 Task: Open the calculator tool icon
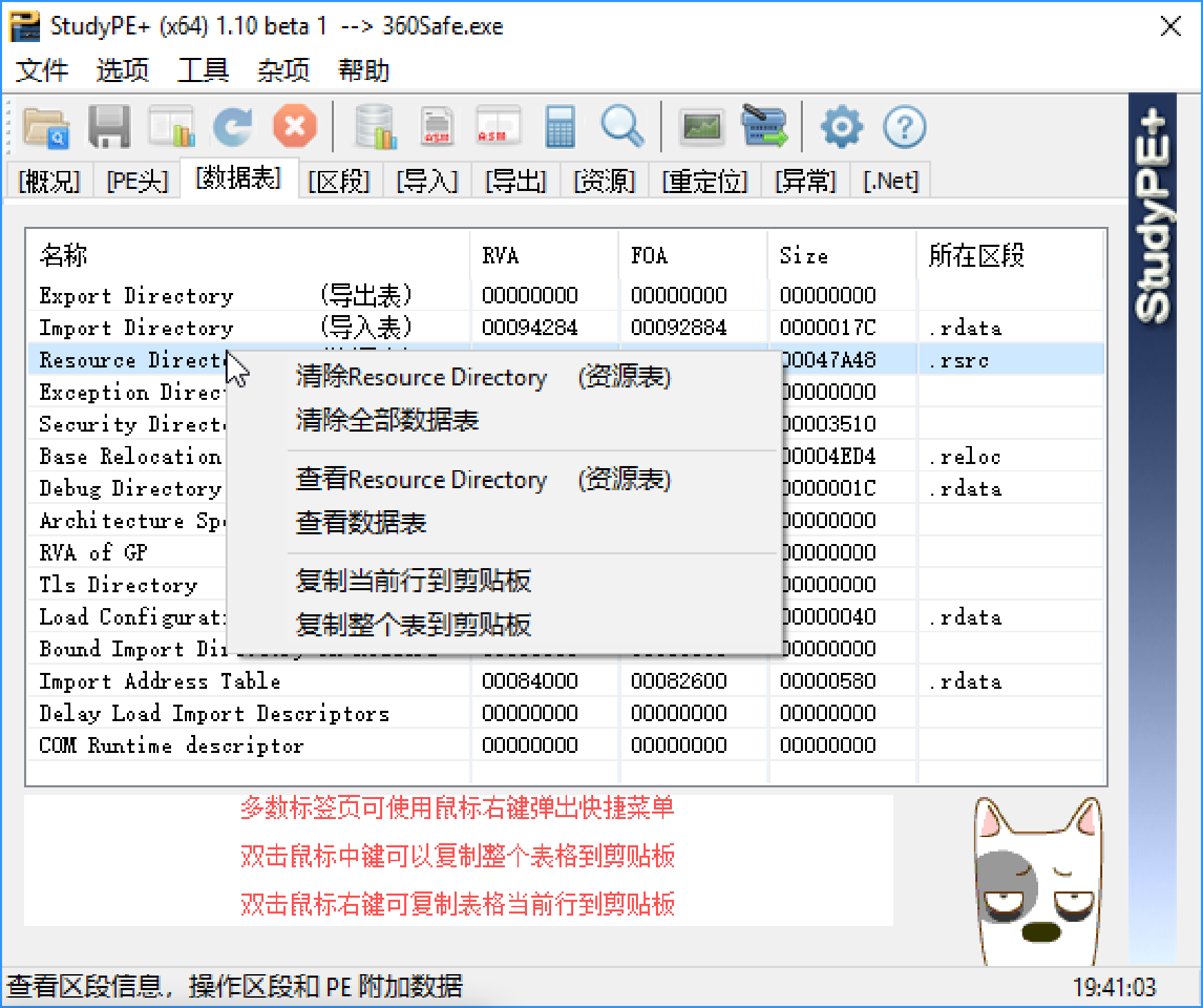coord(560,127)
